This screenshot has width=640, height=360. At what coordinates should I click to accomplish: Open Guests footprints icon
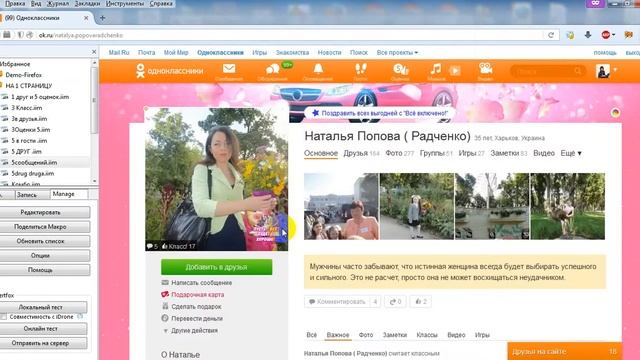pos(360,69)
